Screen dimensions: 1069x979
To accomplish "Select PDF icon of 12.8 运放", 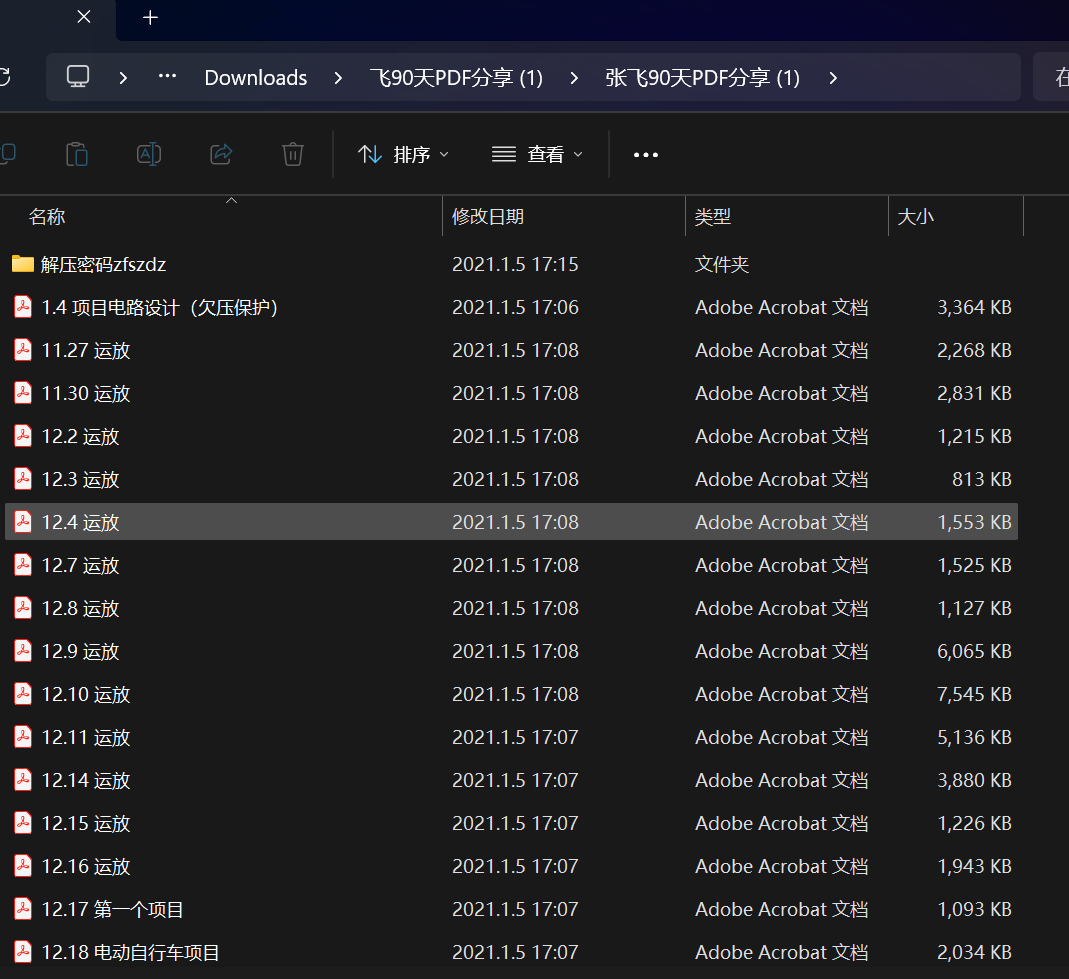I will [23, 607].
